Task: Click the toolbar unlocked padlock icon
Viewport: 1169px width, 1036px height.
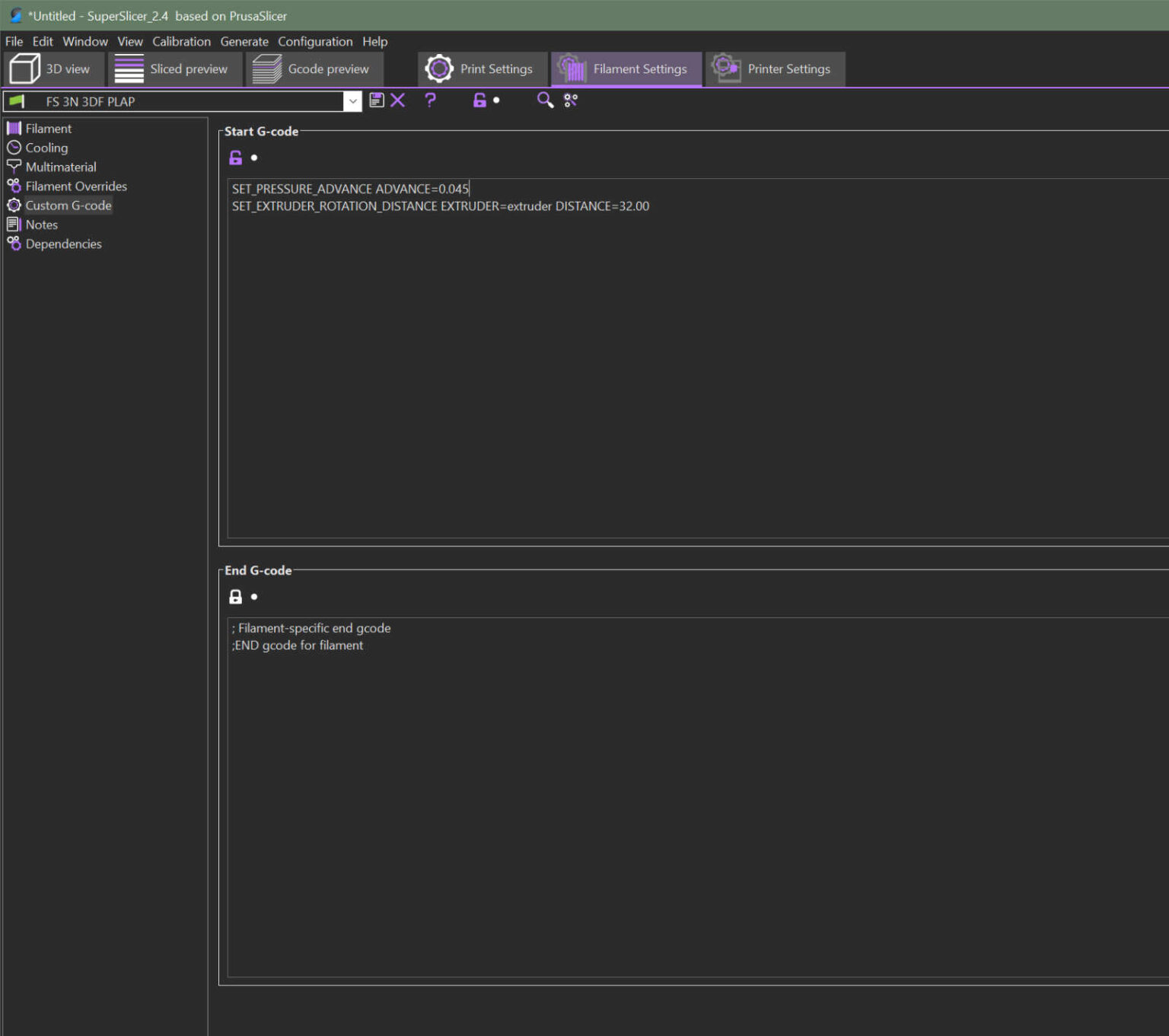Action: tap(479, 100)
